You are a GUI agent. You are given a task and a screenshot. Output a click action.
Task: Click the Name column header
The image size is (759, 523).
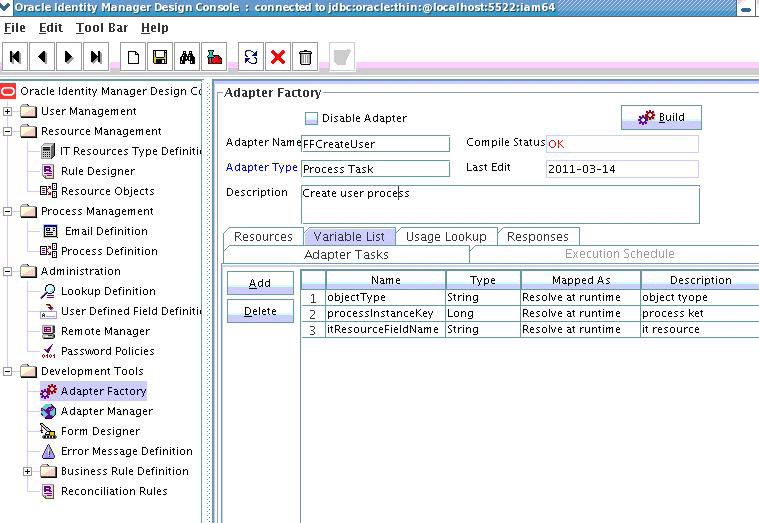click(385, 280)
